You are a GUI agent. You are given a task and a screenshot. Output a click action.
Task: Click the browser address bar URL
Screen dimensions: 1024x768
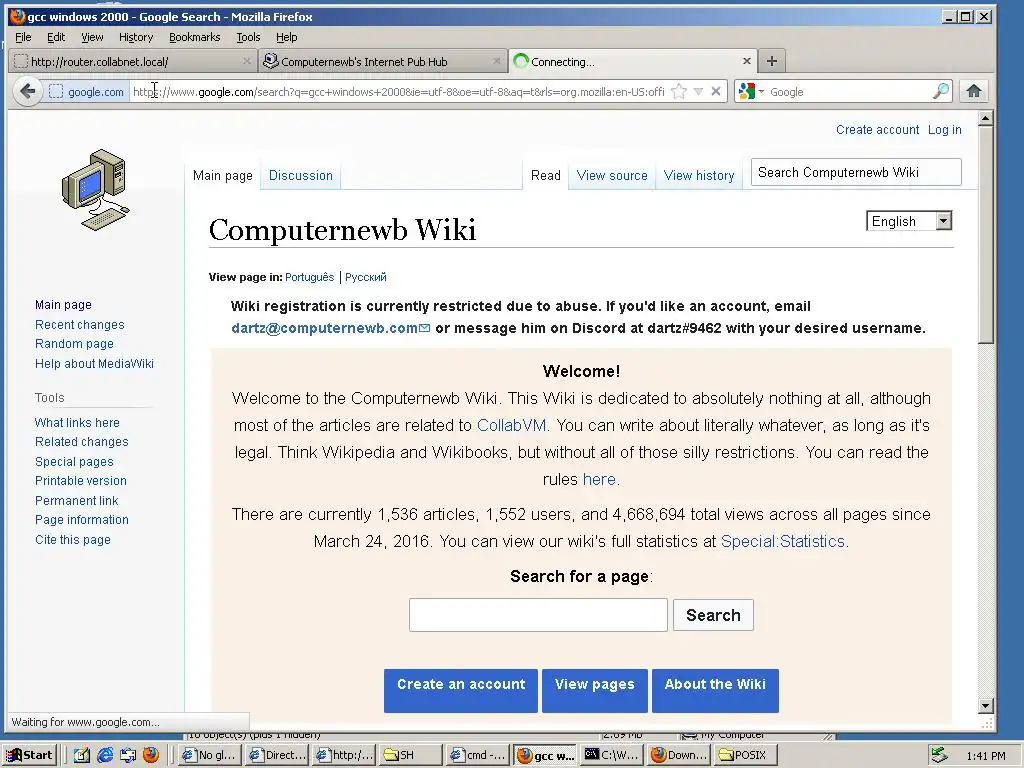click(x=398, y=92)
